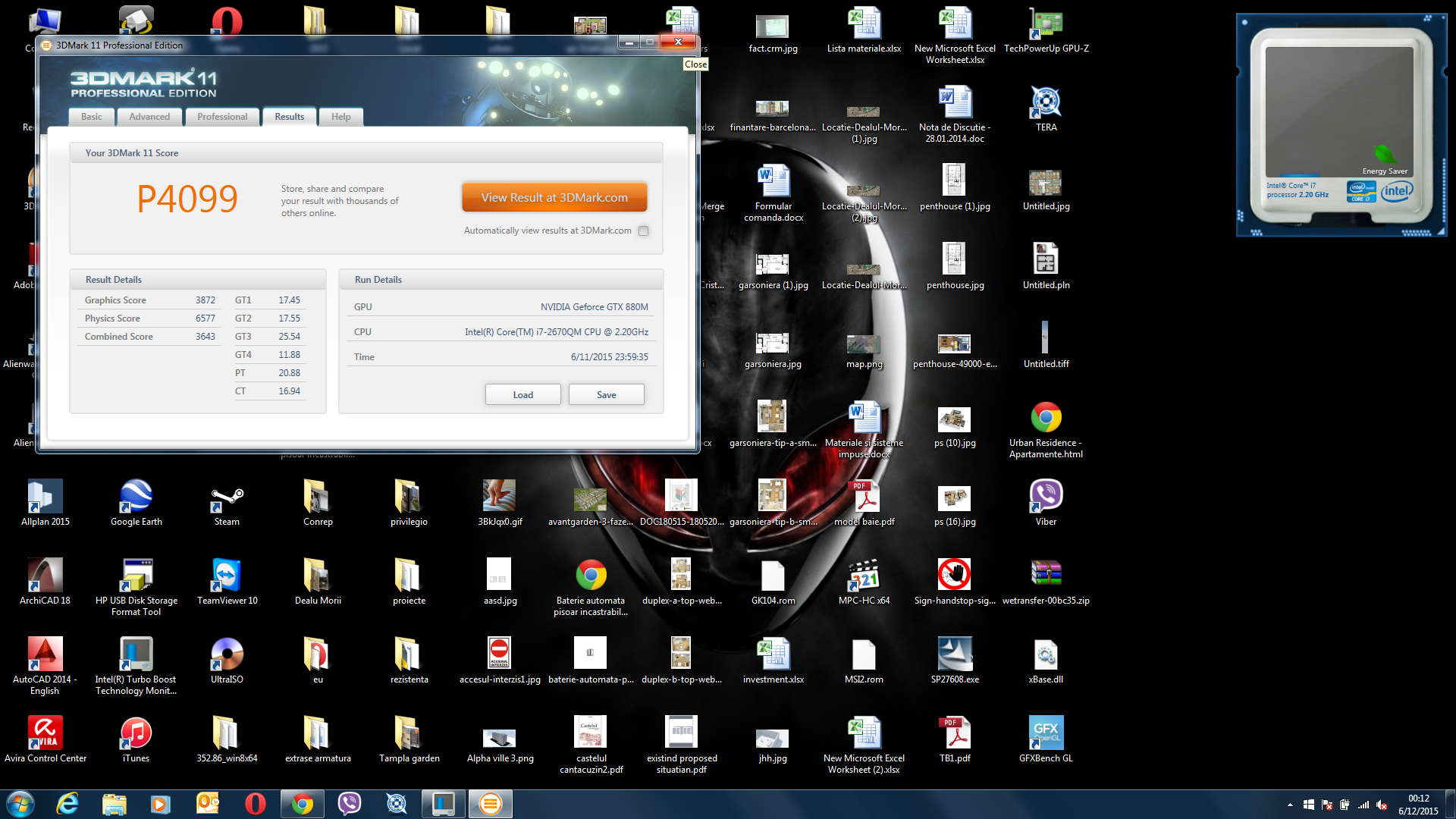The height and width of the screenshot is (819, 1456).
Task: Open the Advanced tab
Action: pyautogui.click(x=149, y=117)
